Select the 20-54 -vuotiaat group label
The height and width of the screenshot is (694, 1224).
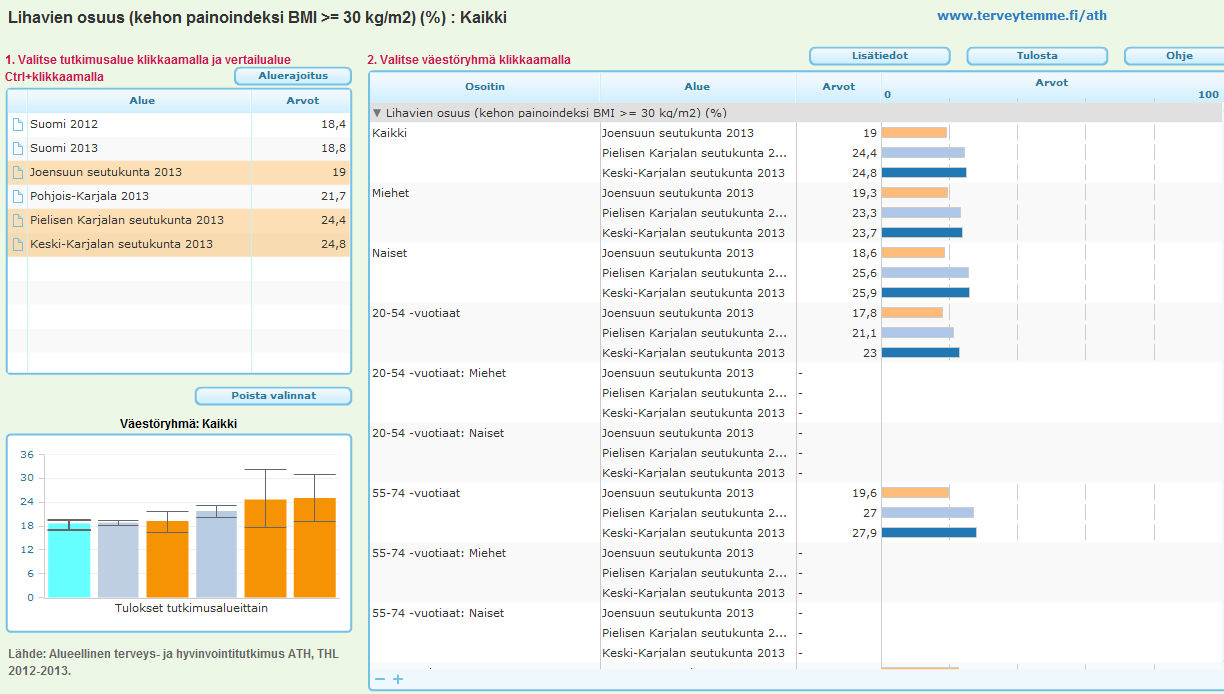pyautogui.click(x=416, y=313)
